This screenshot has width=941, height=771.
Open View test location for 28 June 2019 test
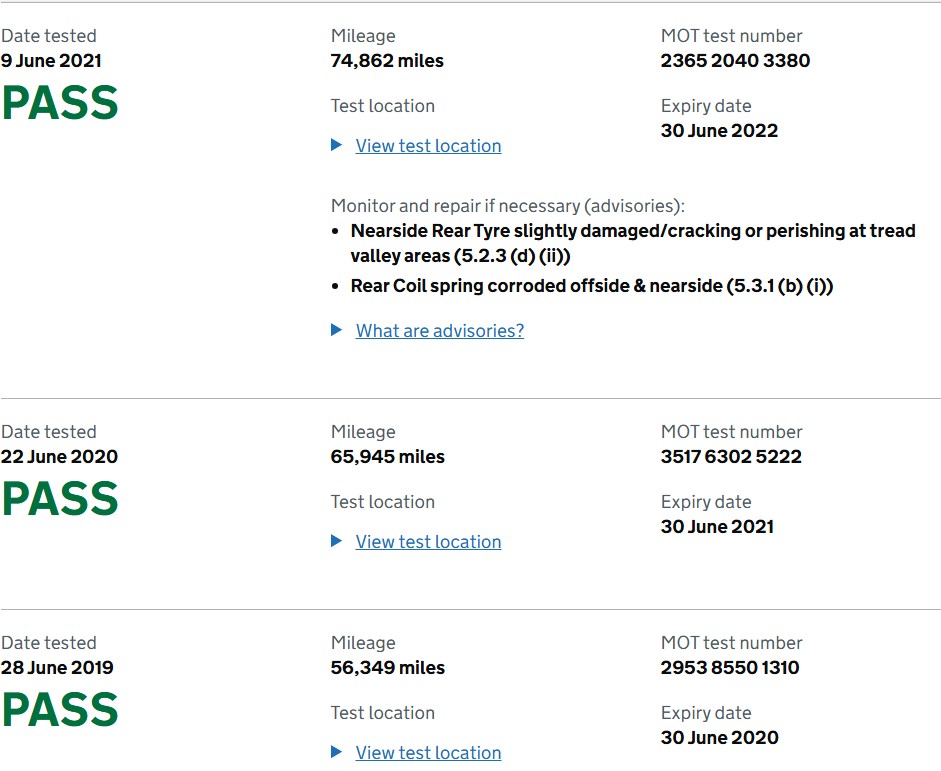(428, 753)
